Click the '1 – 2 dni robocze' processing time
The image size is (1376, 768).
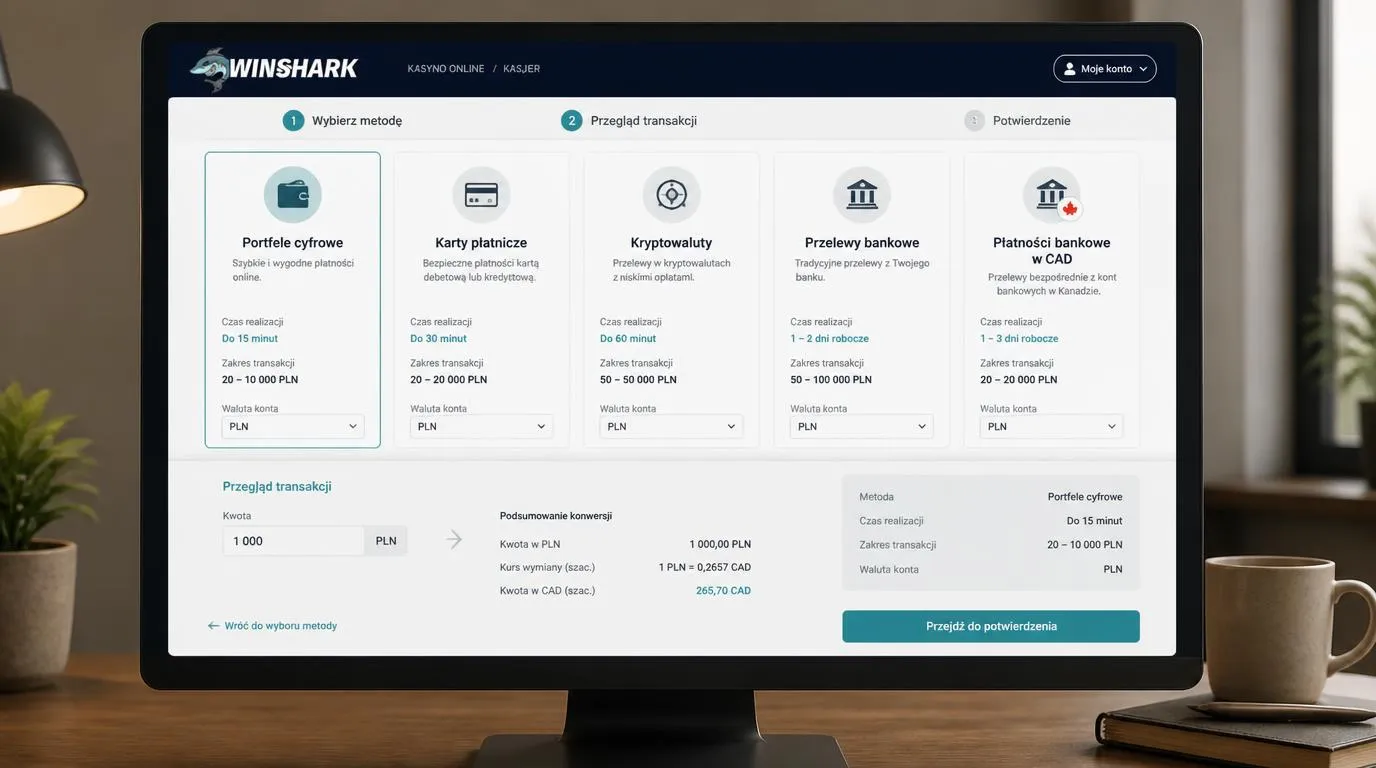[x=830, y=339]
